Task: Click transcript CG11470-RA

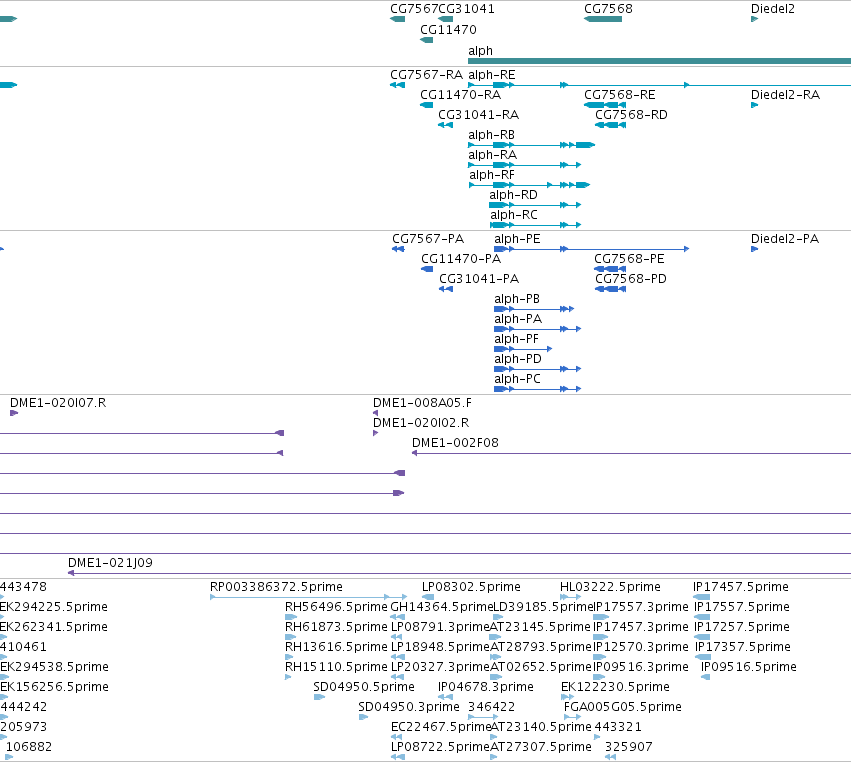Action: point(427,105)
